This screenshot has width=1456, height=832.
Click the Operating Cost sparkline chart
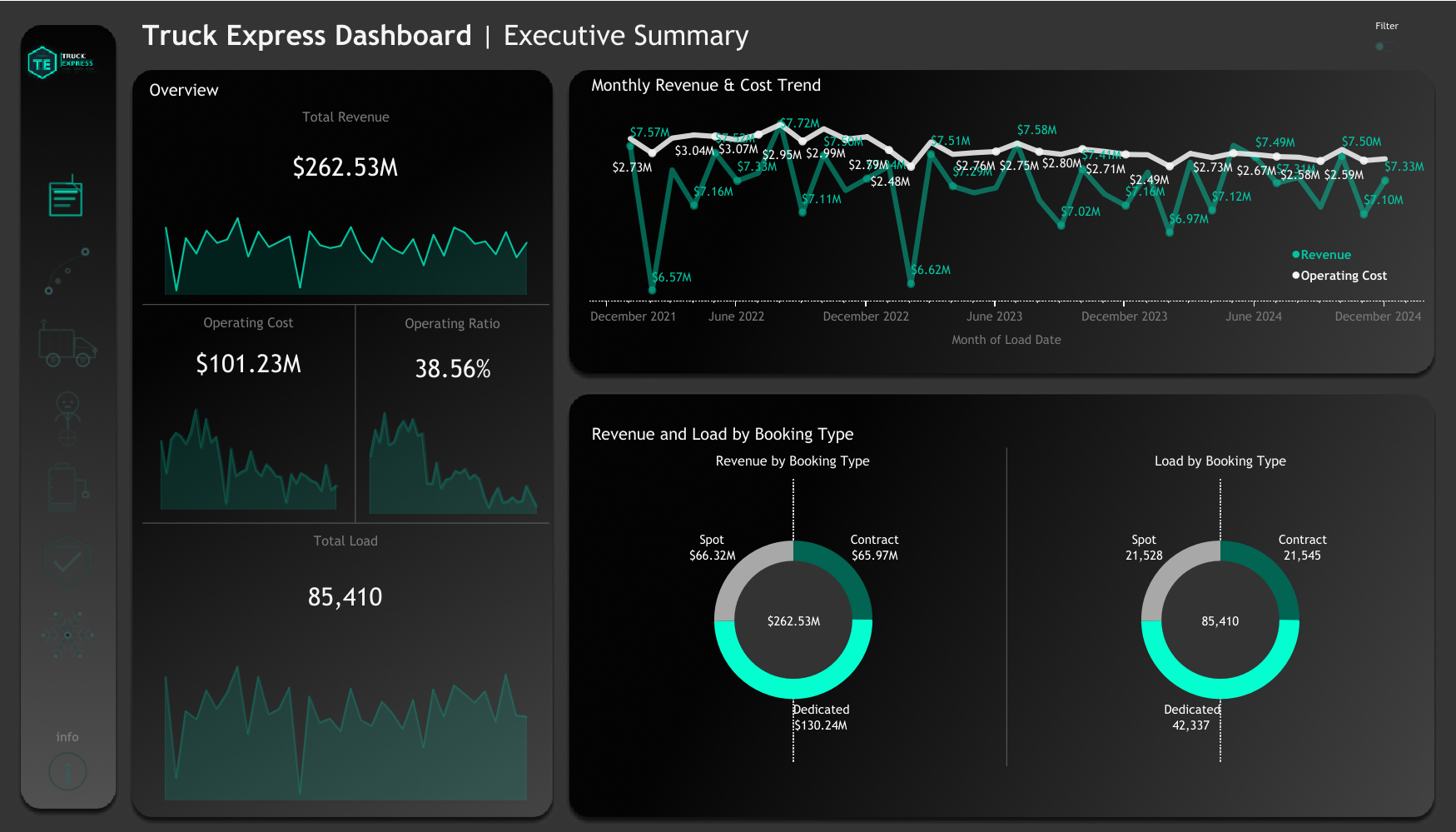coord(248,460)
